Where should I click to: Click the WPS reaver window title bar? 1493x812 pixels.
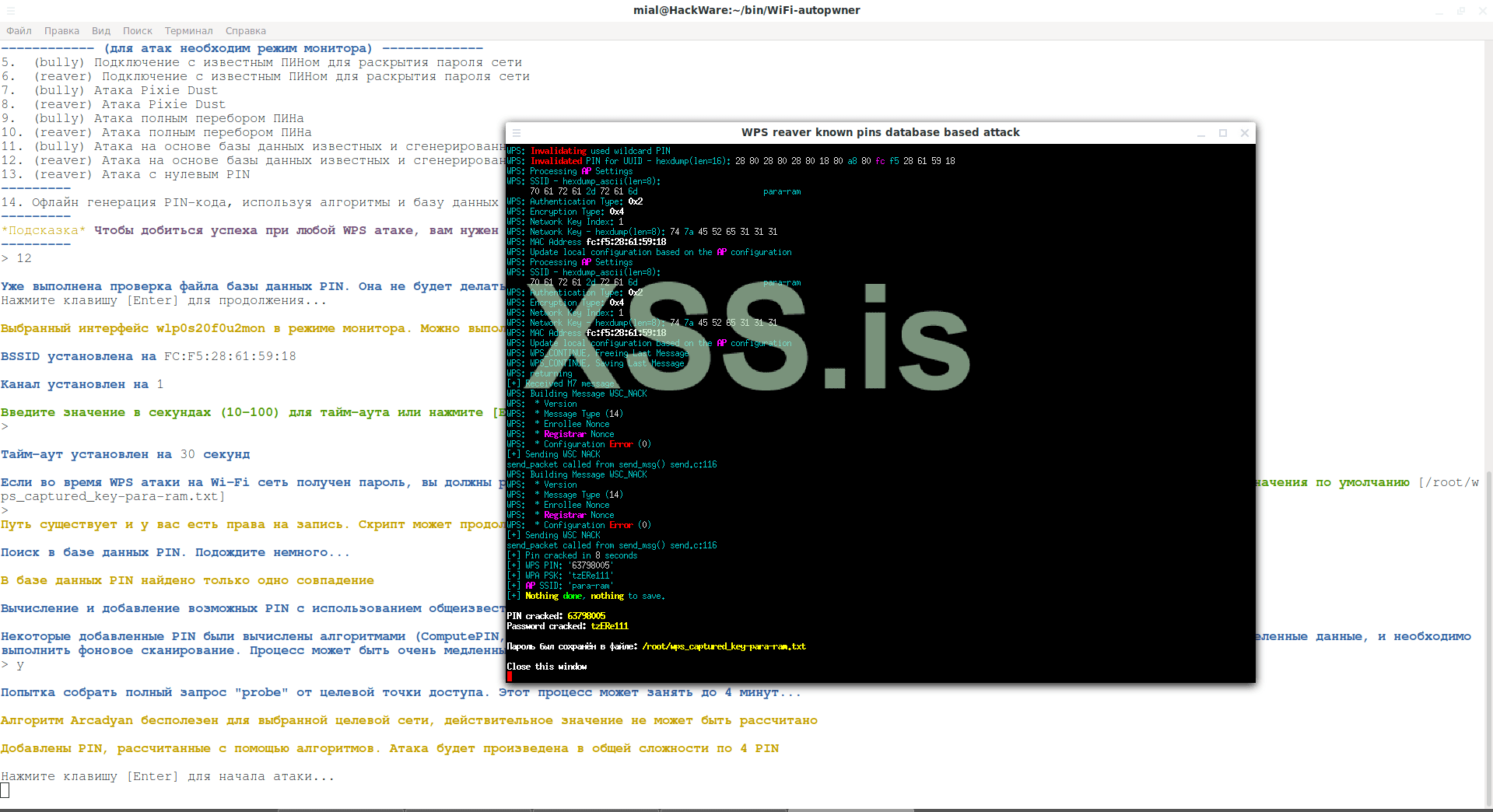pyautogui.click(x=880, y=133)
